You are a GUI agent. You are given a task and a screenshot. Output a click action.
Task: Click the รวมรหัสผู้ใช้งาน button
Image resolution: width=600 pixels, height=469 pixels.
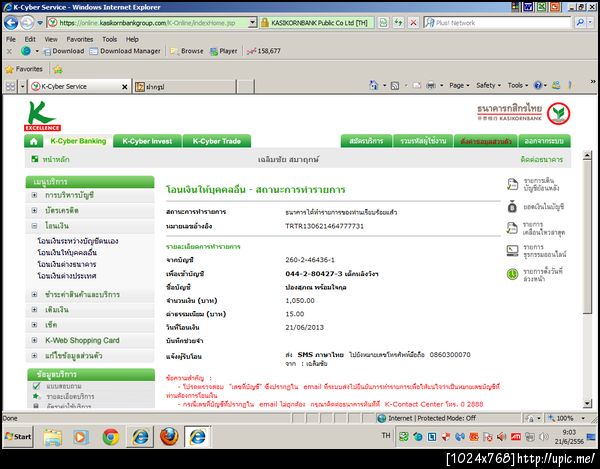(x=423, y=141)
